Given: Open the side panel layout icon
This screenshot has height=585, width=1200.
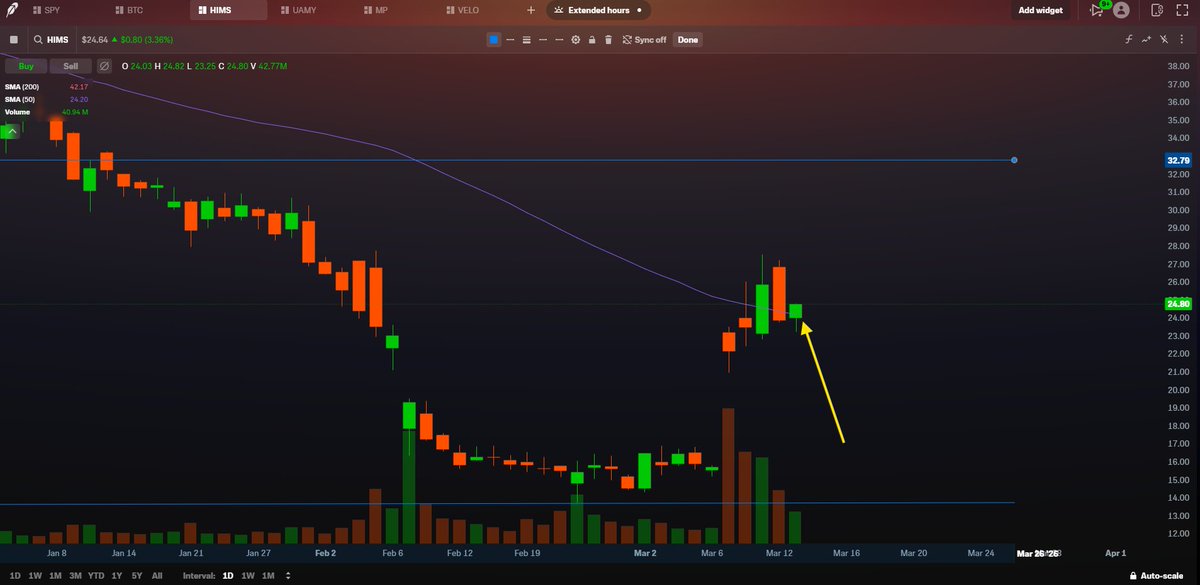Looking at the screenshot, I should (x=1156, y=10).
